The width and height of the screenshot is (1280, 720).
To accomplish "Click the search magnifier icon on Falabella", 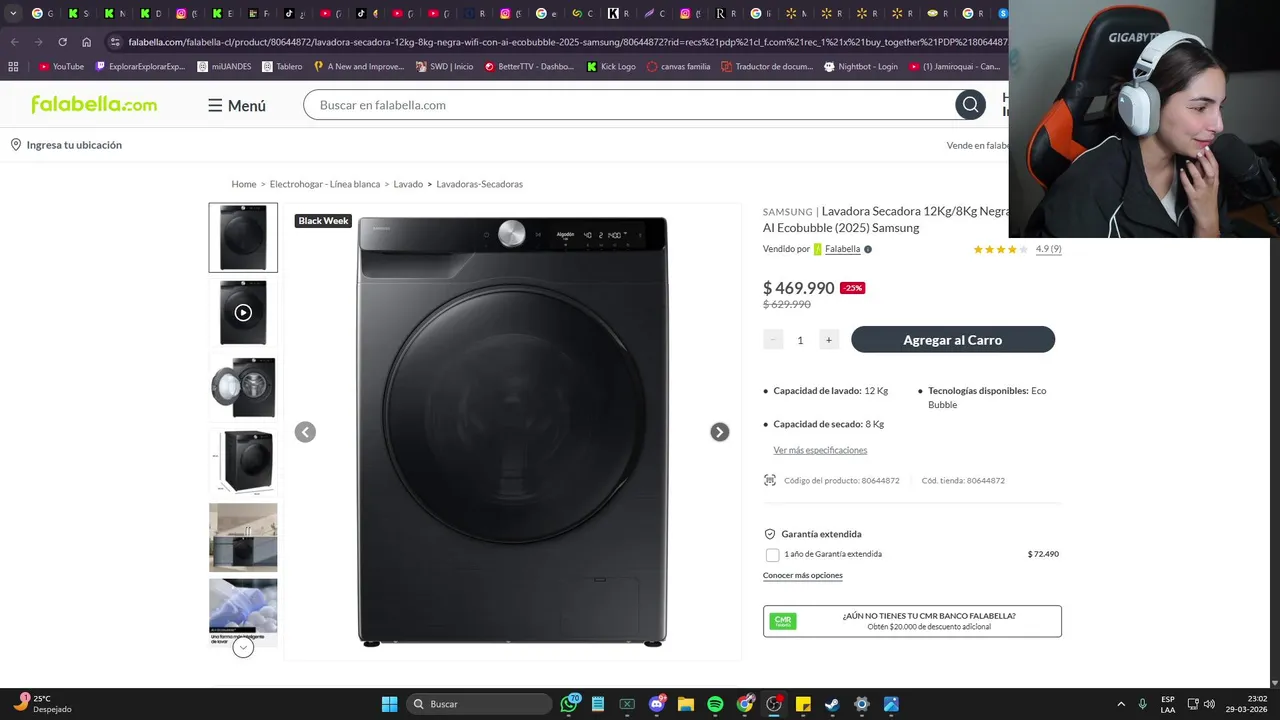I will (970, 105).
